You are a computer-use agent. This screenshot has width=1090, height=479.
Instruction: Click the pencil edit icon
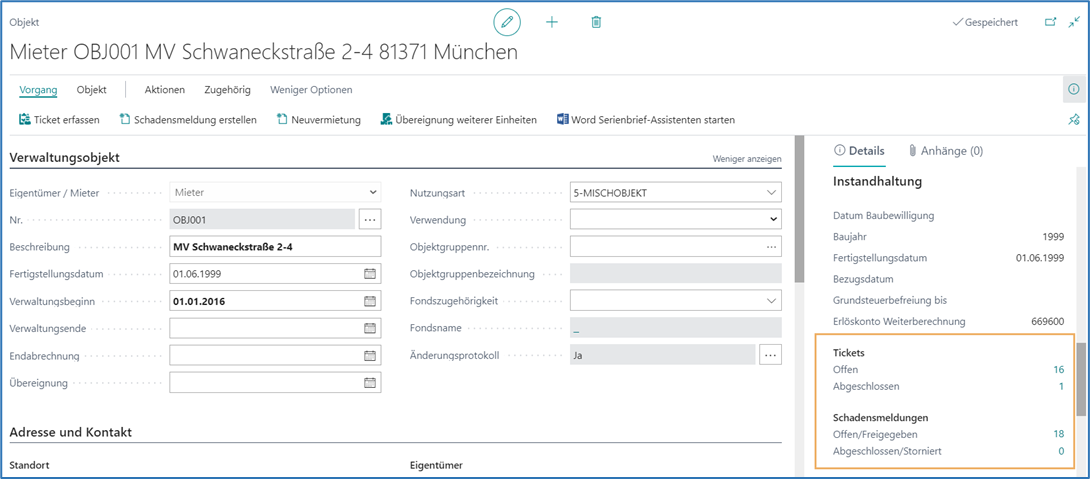(508, 22)
